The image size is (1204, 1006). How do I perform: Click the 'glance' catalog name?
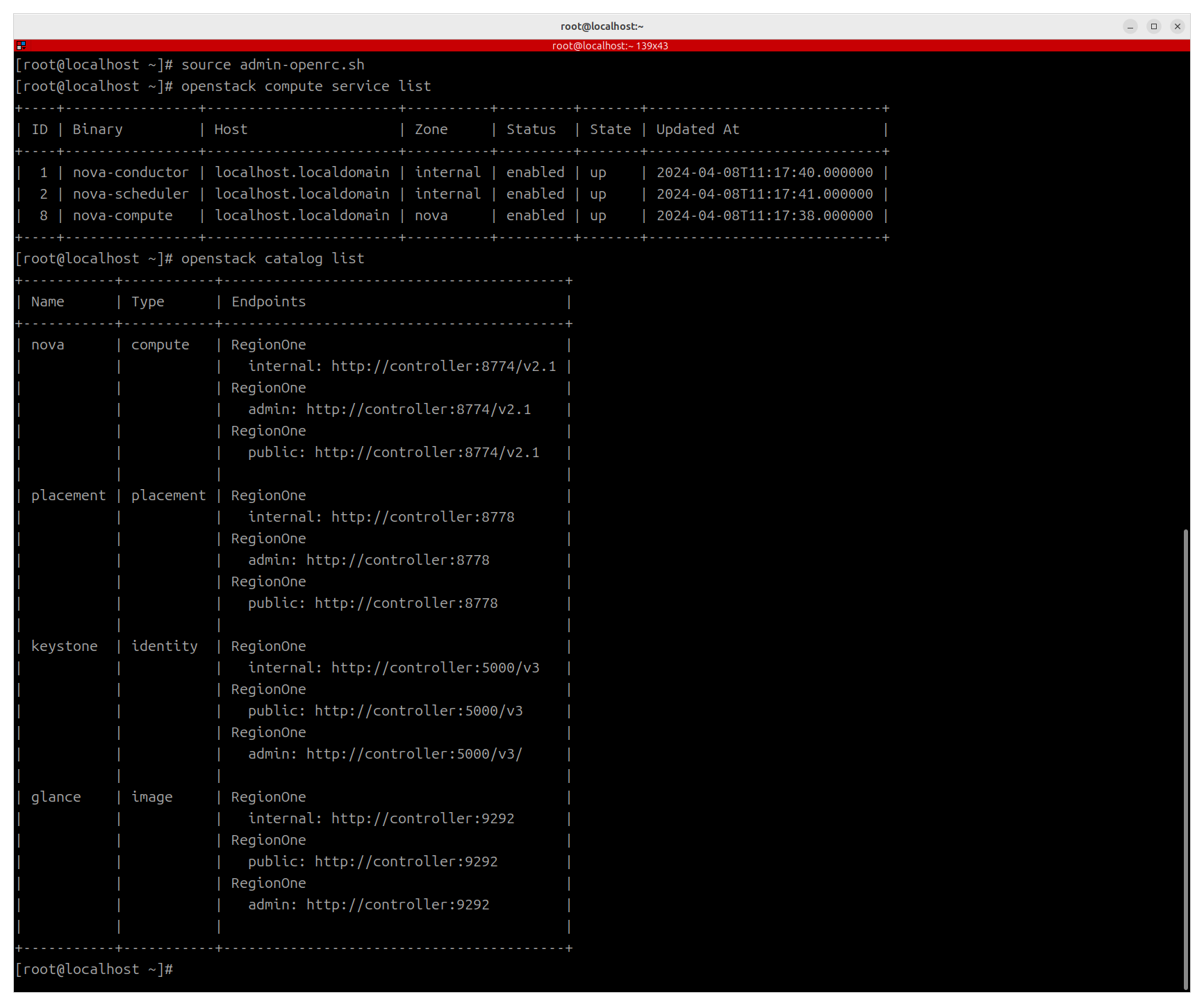coord(56,797)
